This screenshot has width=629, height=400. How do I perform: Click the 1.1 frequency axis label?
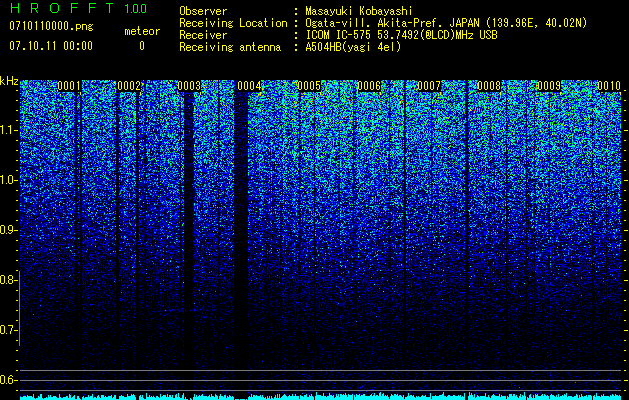pos(9,130)
